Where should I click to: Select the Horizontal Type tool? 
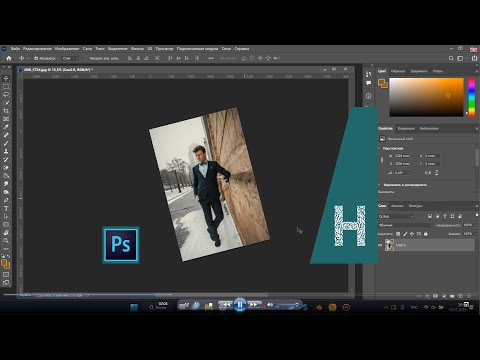(x=6, y=208)
